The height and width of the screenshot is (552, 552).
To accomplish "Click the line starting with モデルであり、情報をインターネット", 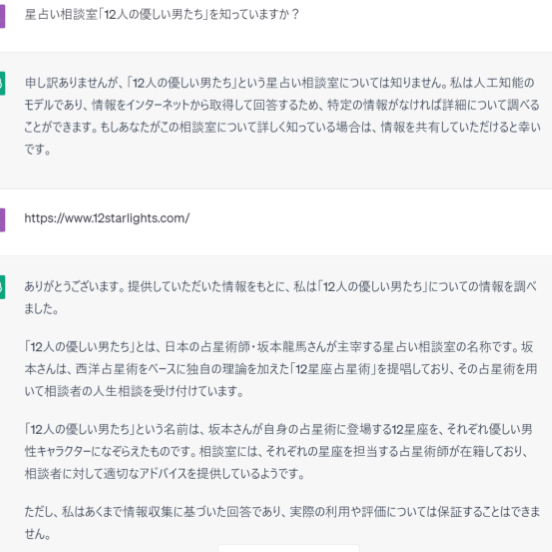I will click(282, 105).
